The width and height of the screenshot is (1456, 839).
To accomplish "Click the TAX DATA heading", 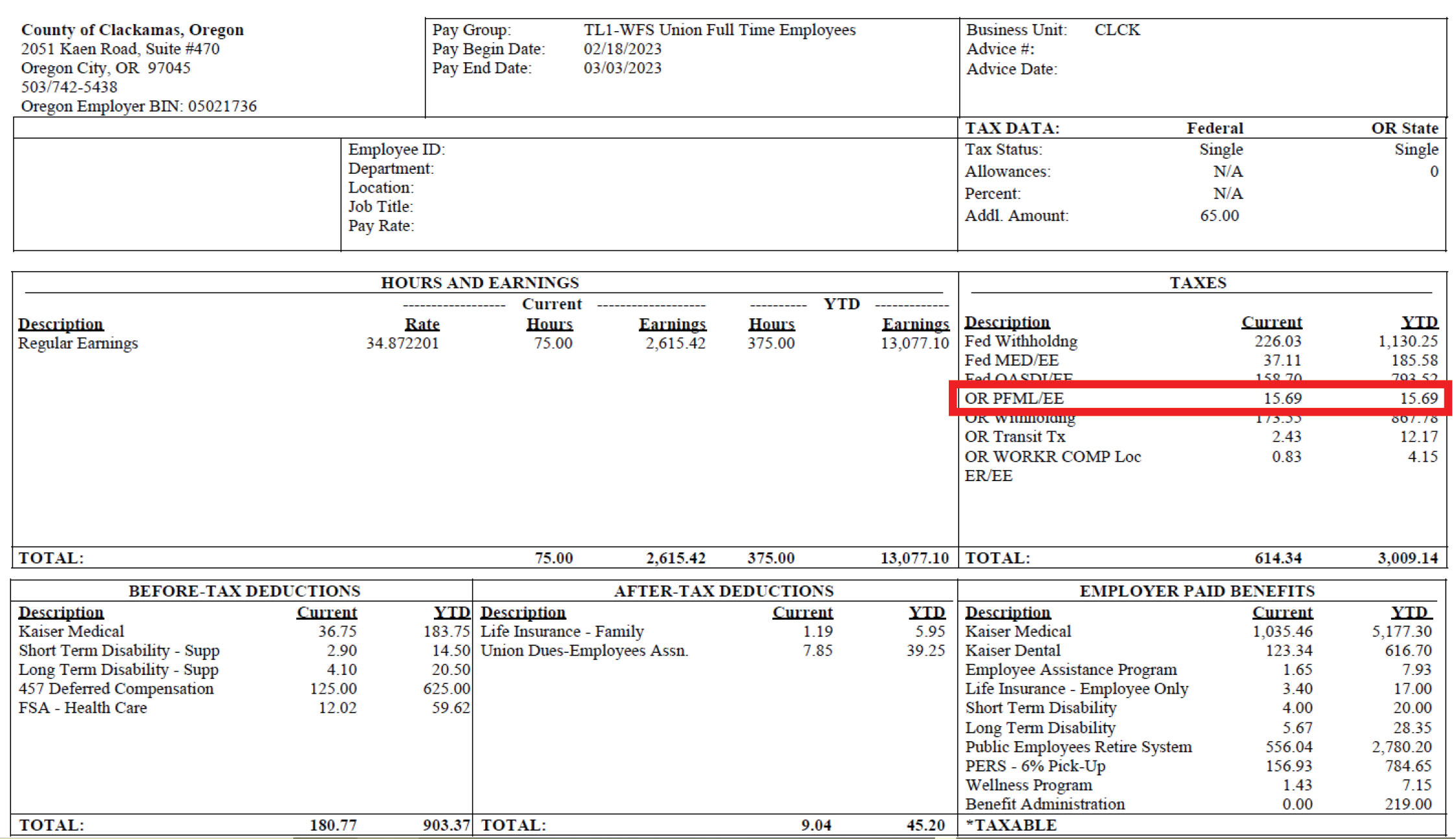I will (1012, 128).
